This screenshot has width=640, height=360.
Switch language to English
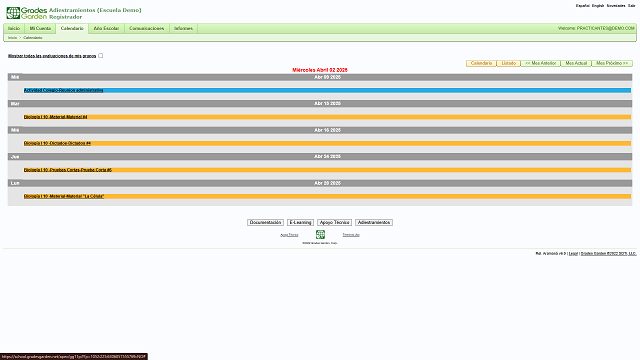coord(598,6)
